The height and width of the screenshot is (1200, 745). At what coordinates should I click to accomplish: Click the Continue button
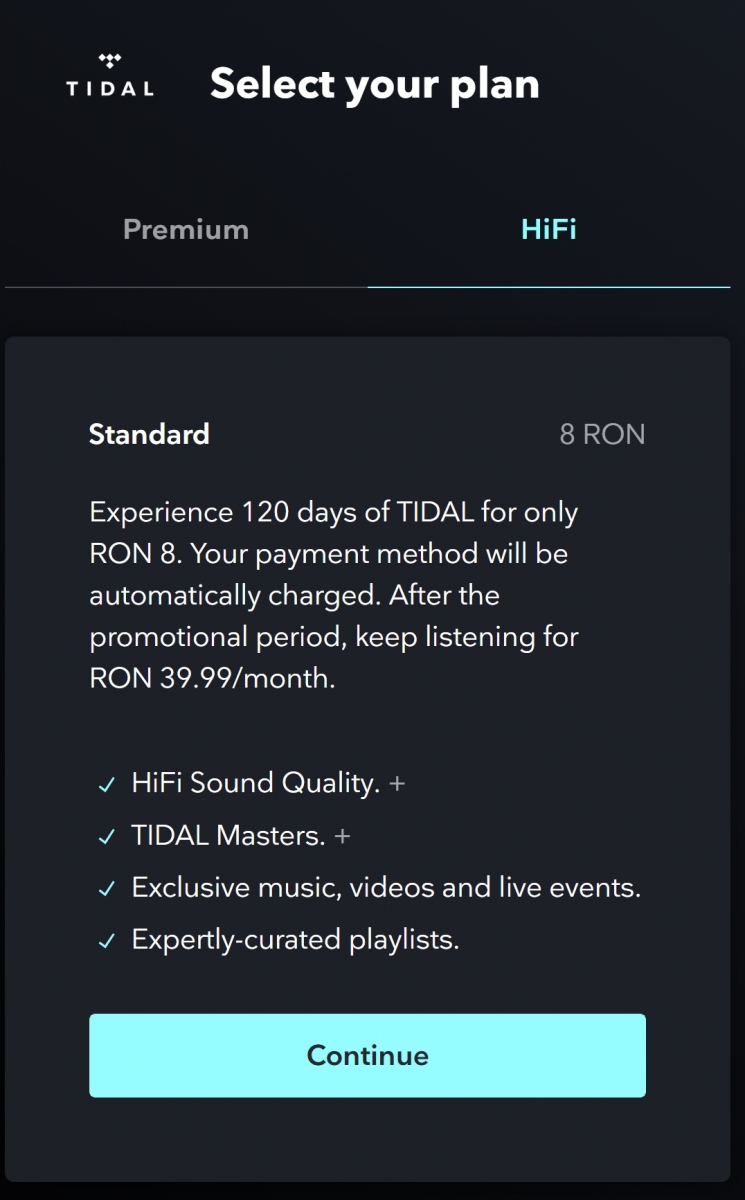pyautogui.click(x=367, y=1055)
